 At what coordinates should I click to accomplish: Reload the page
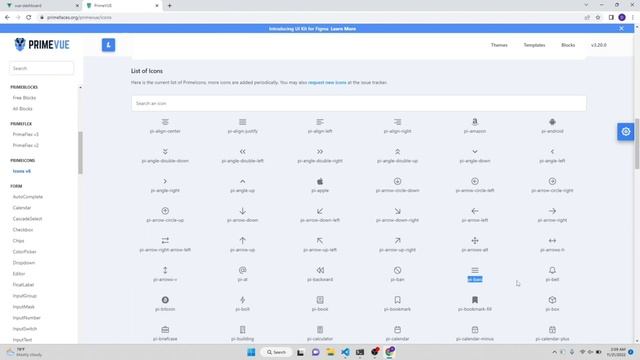click(x=29, y=18)
